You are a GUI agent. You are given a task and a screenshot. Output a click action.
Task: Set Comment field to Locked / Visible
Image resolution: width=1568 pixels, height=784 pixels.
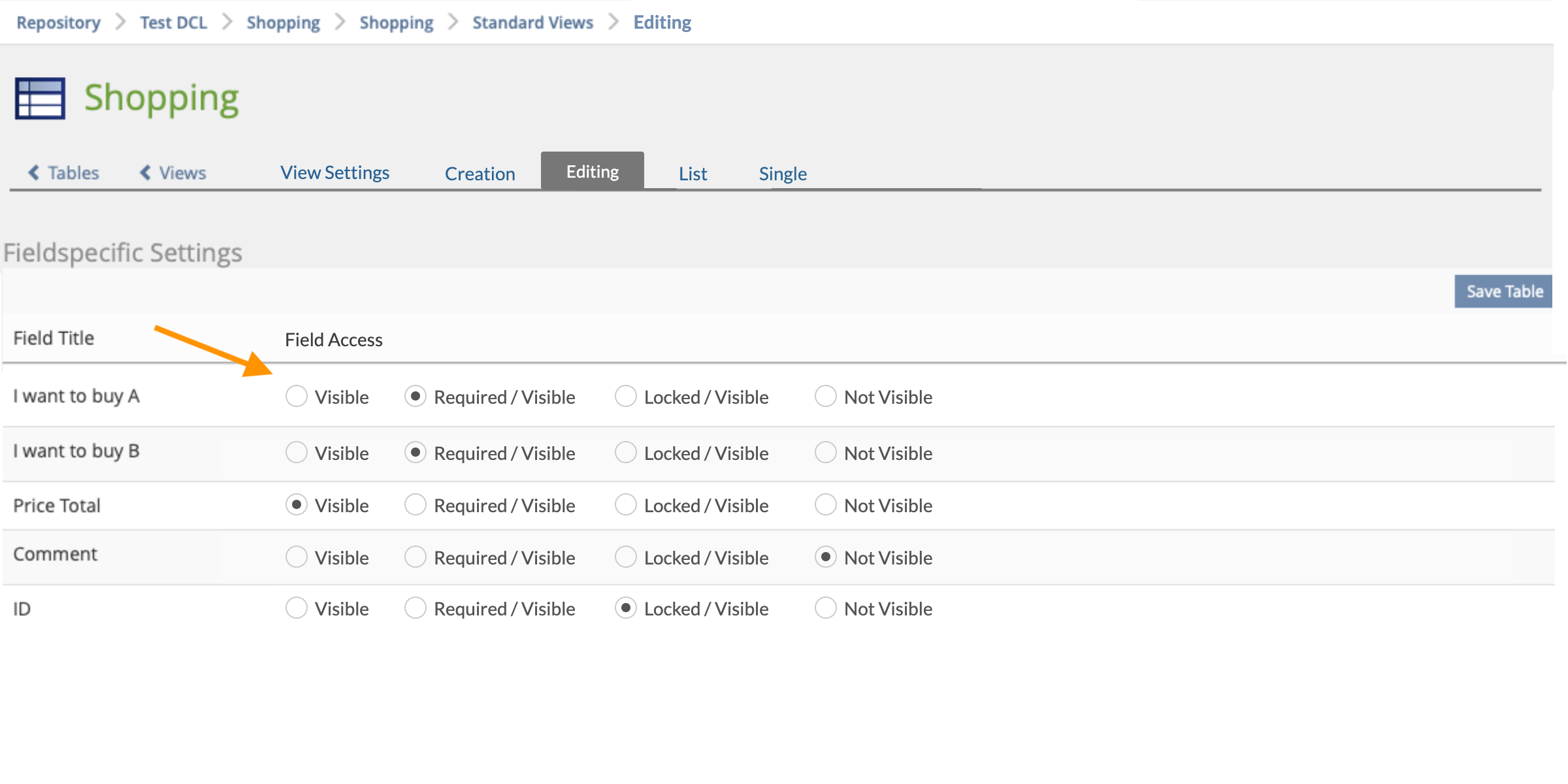(625, 557)
